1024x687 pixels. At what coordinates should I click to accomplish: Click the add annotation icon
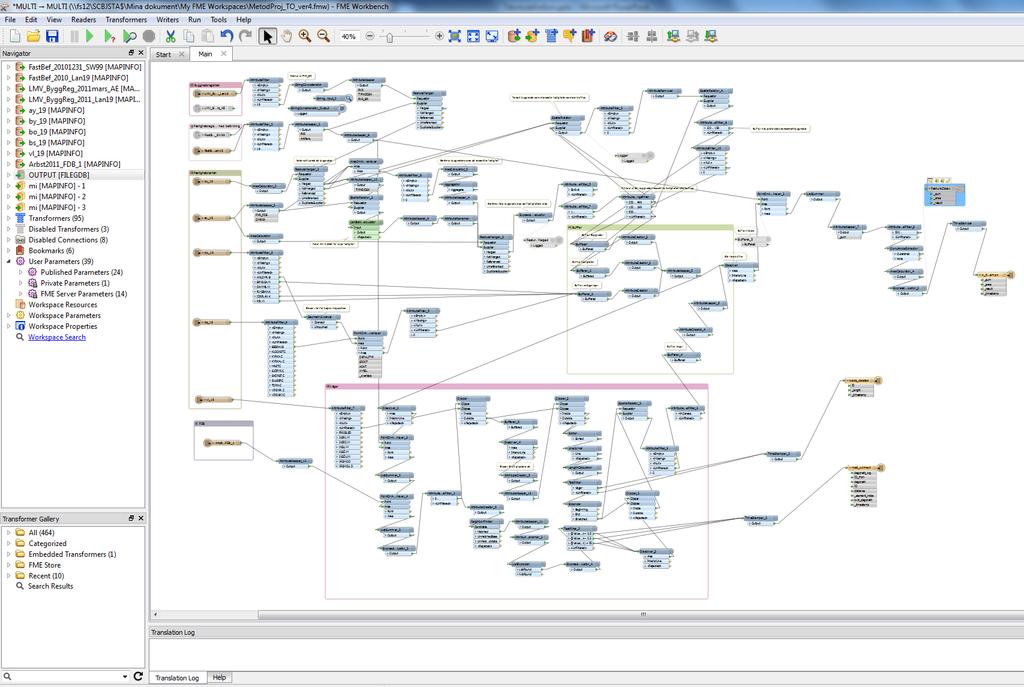pyautogui.click(x=569, y=36)
